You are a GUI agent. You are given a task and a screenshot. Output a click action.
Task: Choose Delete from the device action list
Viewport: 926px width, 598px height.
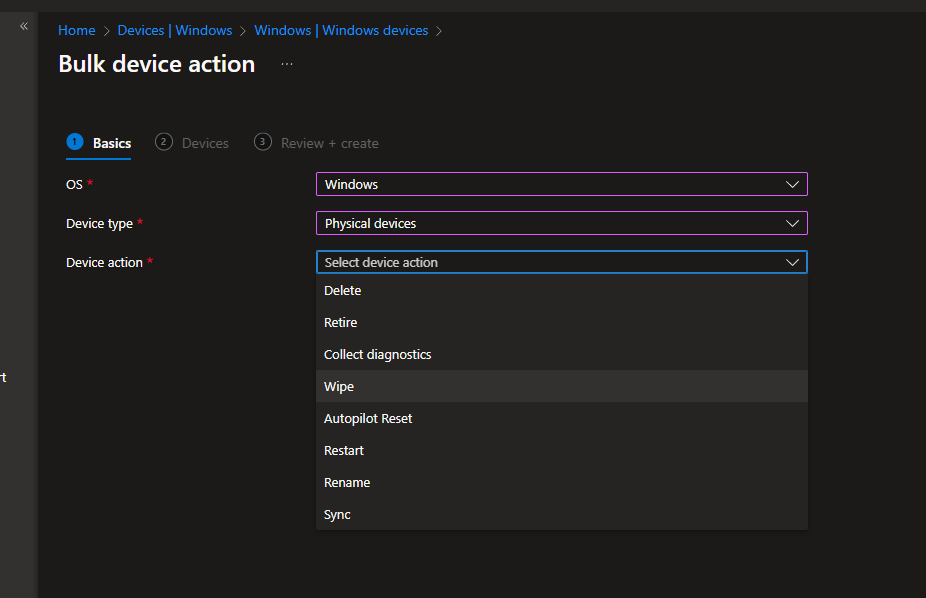pyautogui.click(x=562, y=290)
